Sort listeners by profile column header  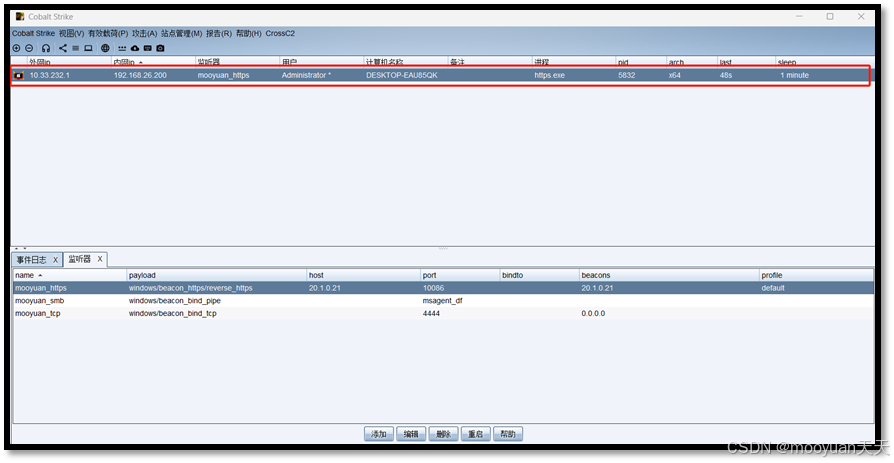tap(816, 275)
